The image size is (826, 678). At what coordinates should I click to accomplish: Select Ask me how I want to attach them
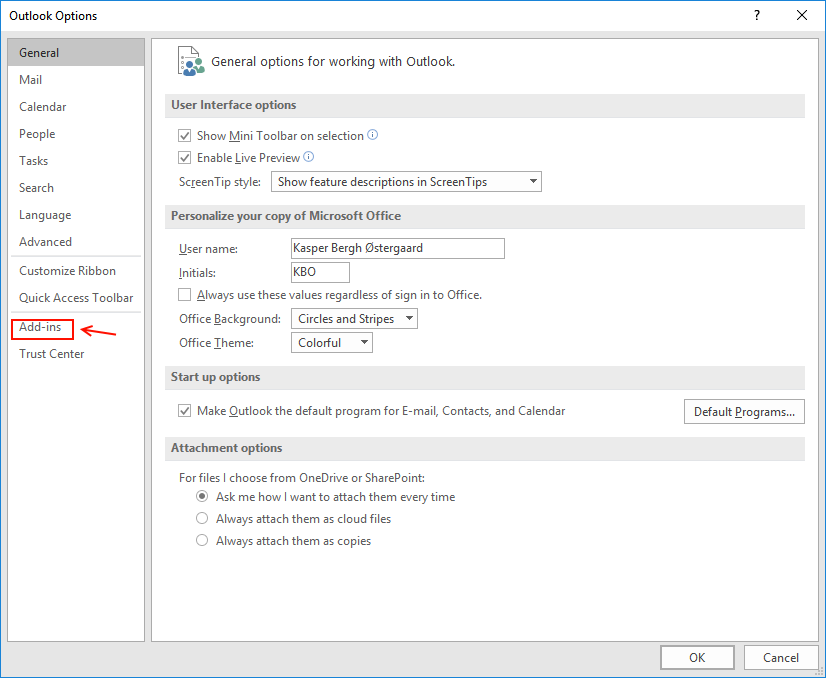point(202,496)
